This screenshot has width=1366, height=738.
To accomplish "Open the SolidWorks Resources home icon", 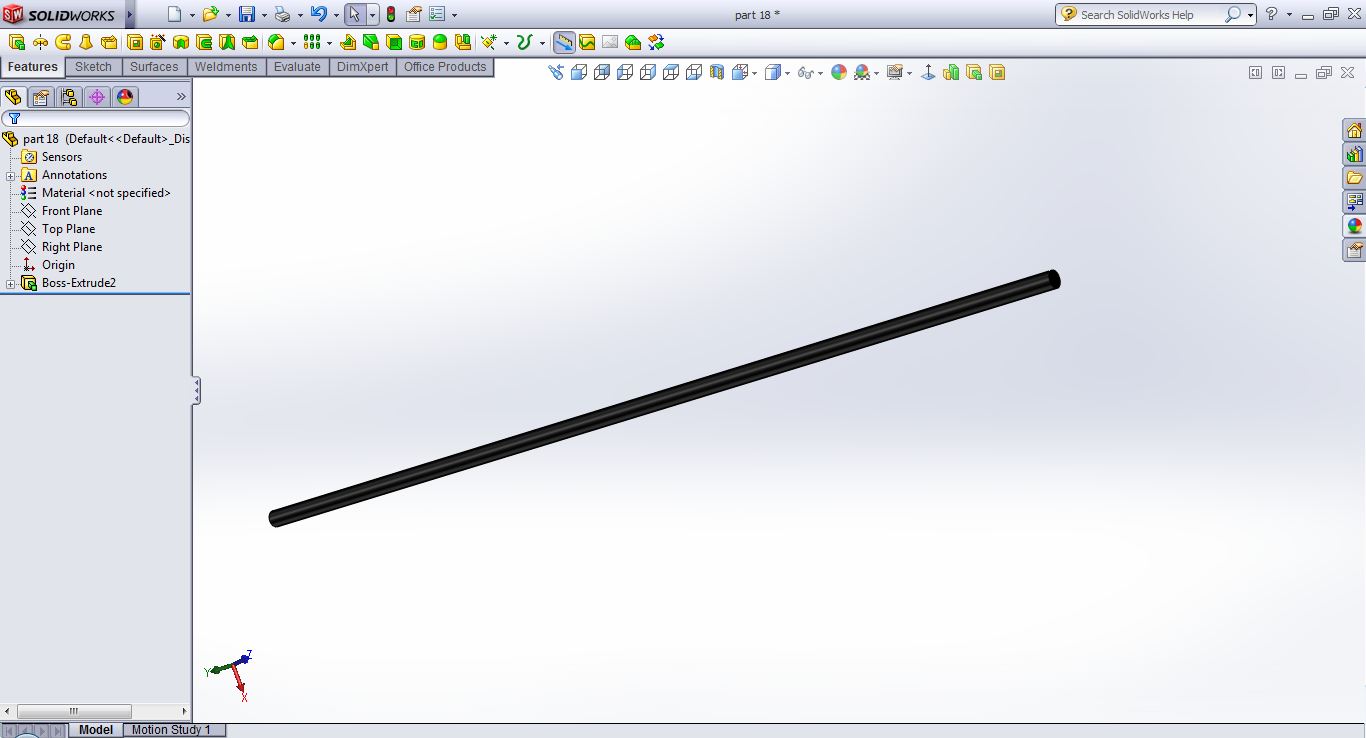I will [x=1354, y=131].
